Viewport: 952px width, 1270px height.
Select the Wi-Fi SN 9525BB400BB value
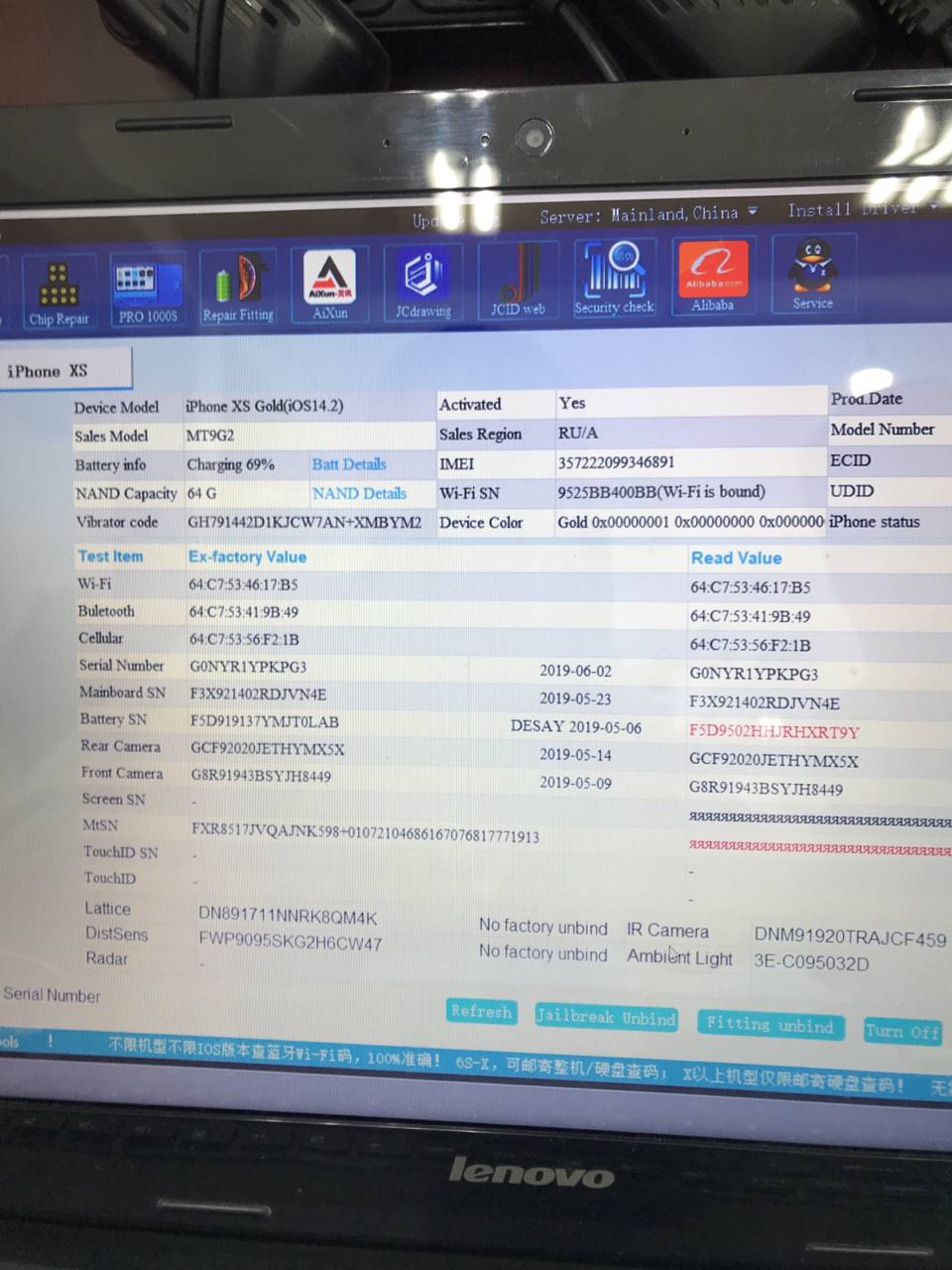[660, 492]
